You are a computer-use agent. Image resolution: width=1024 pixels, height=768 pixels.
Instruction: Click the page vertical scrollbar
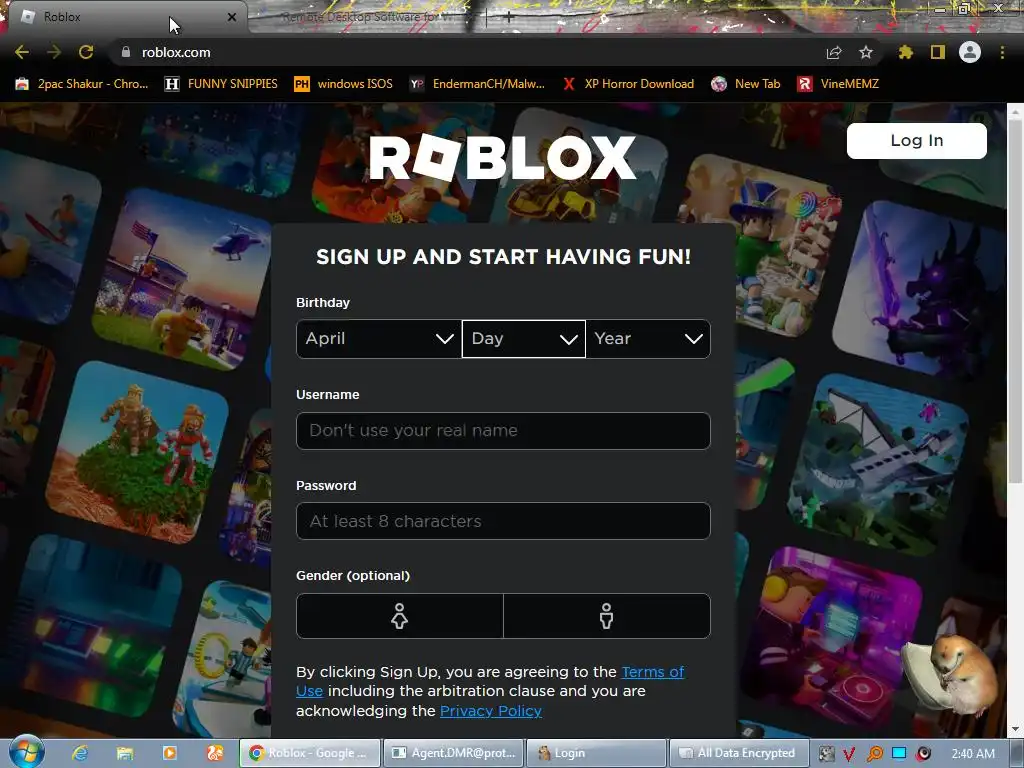(x=1015, y=300)
